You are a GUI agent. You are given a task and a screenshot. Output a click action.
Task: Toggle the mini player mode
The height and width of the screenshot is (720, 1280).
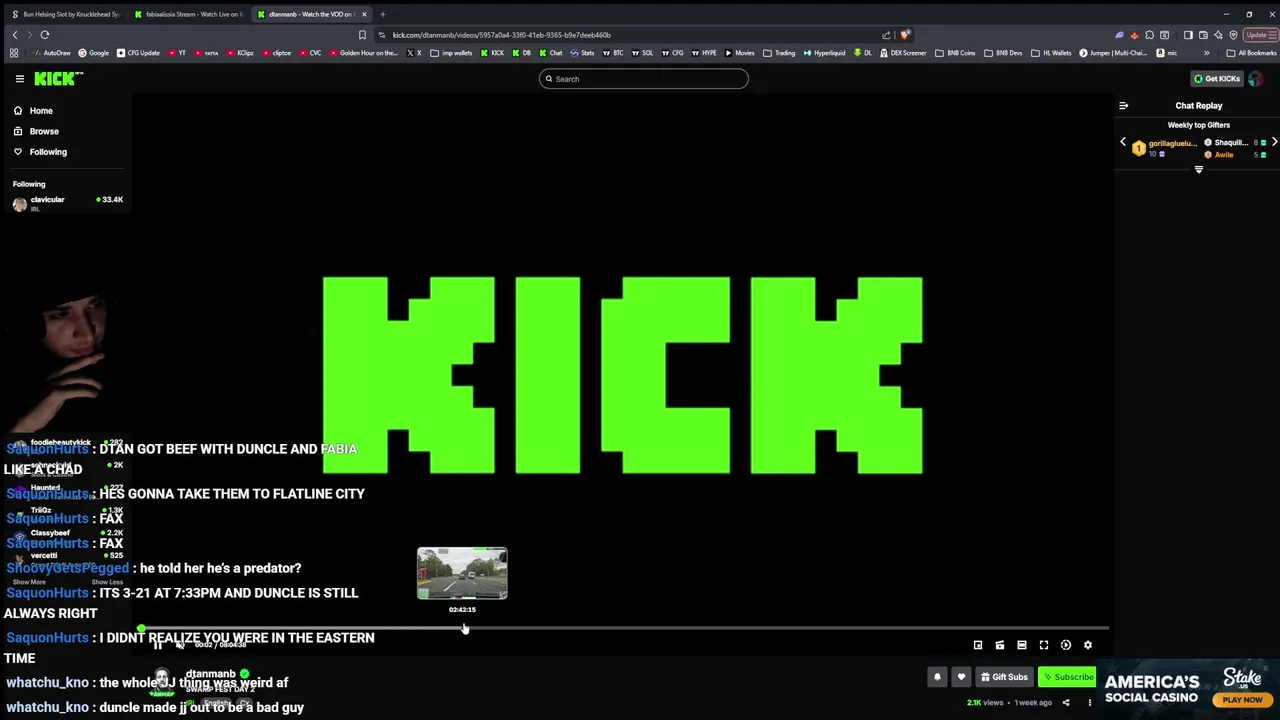click(x=978, y=646)
